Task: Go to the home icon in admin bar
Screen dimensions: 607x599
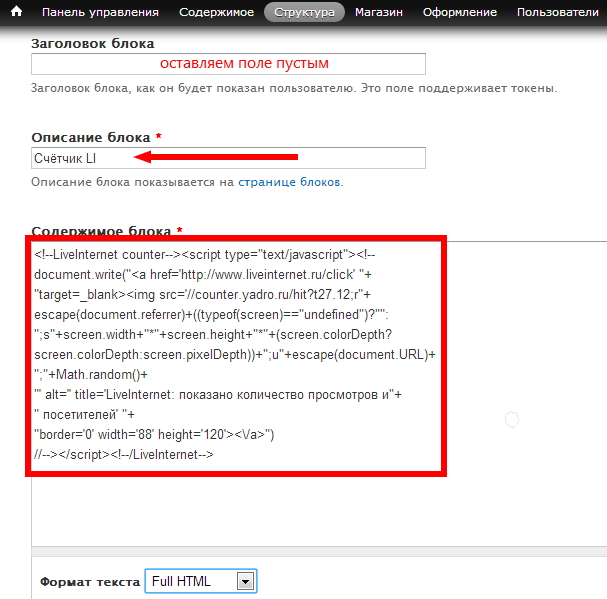Action: coord(16,12)
